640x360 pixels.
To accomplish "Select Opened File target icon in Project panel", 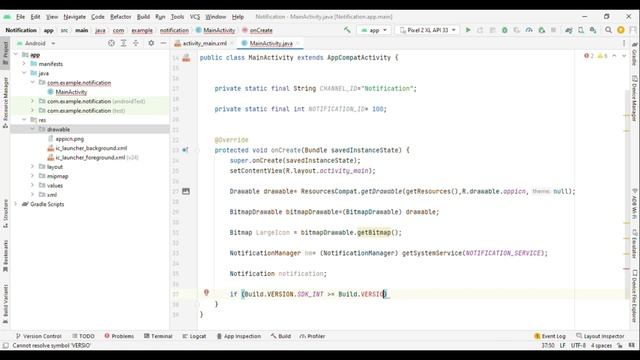I will coord(111,43).
